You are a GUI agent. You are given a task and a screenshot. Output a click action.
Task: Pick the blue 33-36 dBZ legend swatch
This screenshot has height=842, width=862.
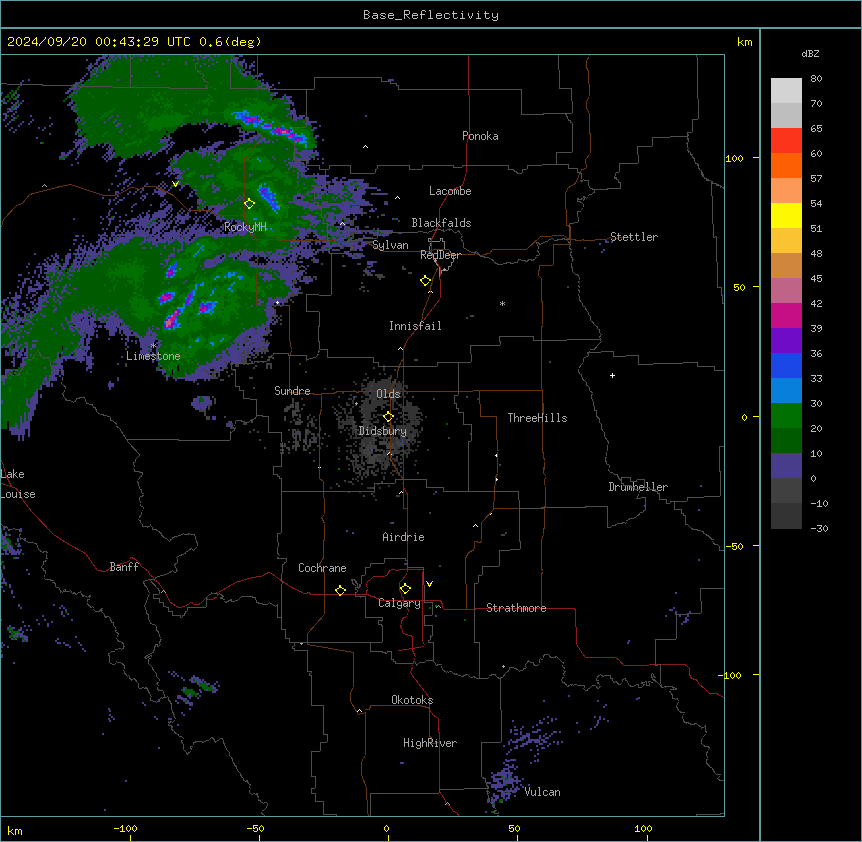(786, 365)
